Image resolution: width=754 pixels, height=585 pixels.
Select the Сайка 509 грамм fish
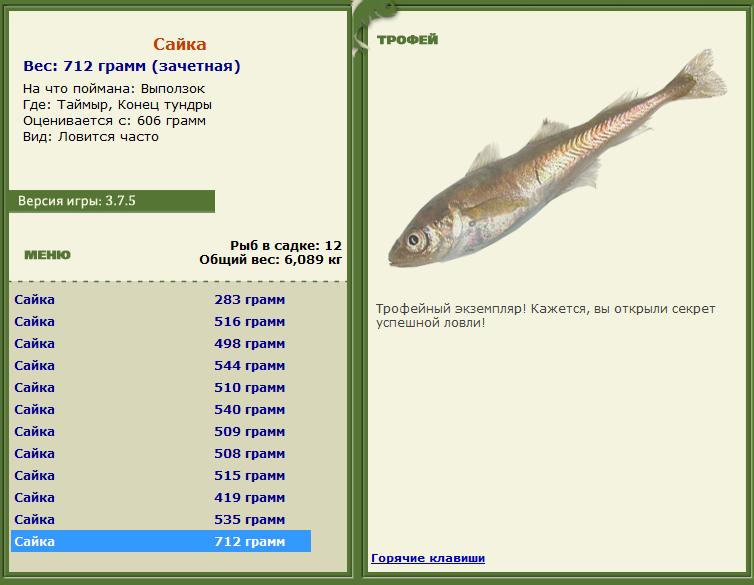(x=160, y=432)
